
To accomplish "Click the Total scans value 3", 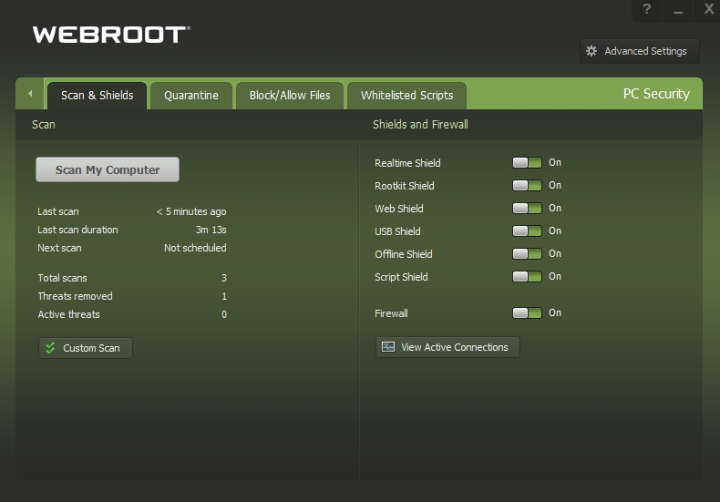I will (224, 278).
